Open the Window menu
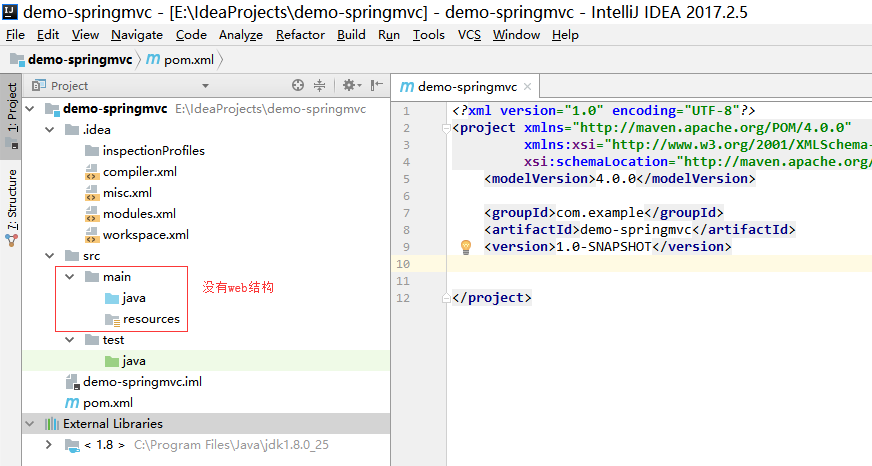Viewport: 872px width, 466px height. 516,35
